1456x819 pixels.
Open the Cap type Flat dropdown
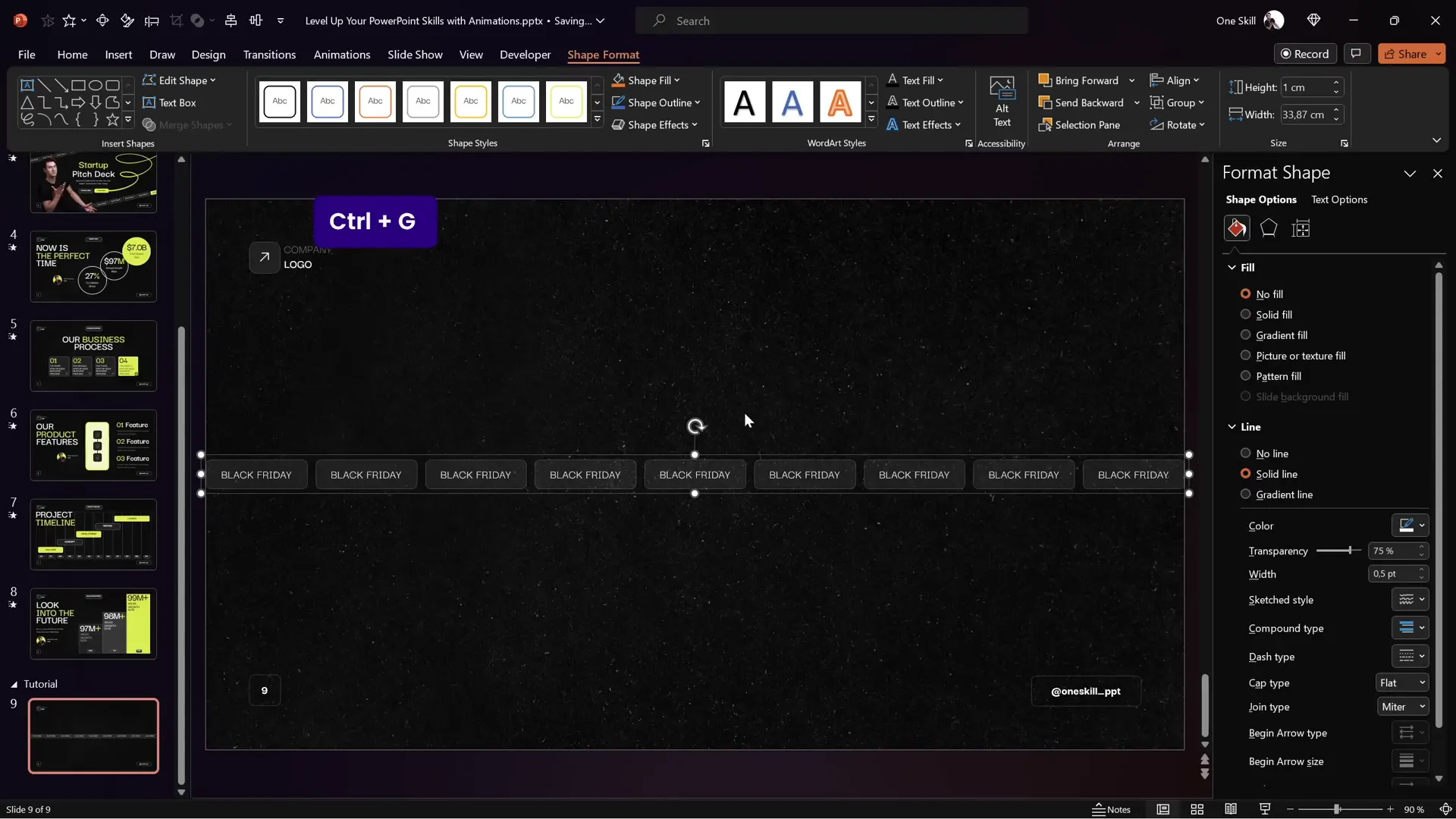pos(1402,682)
